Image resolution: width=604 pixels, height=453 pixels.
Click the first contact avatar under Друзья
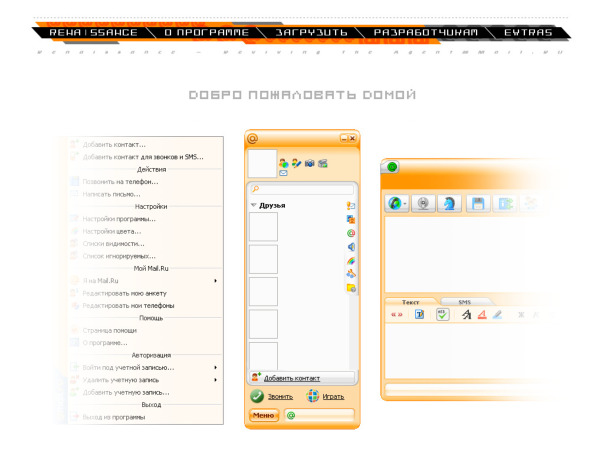pos(263,227)
